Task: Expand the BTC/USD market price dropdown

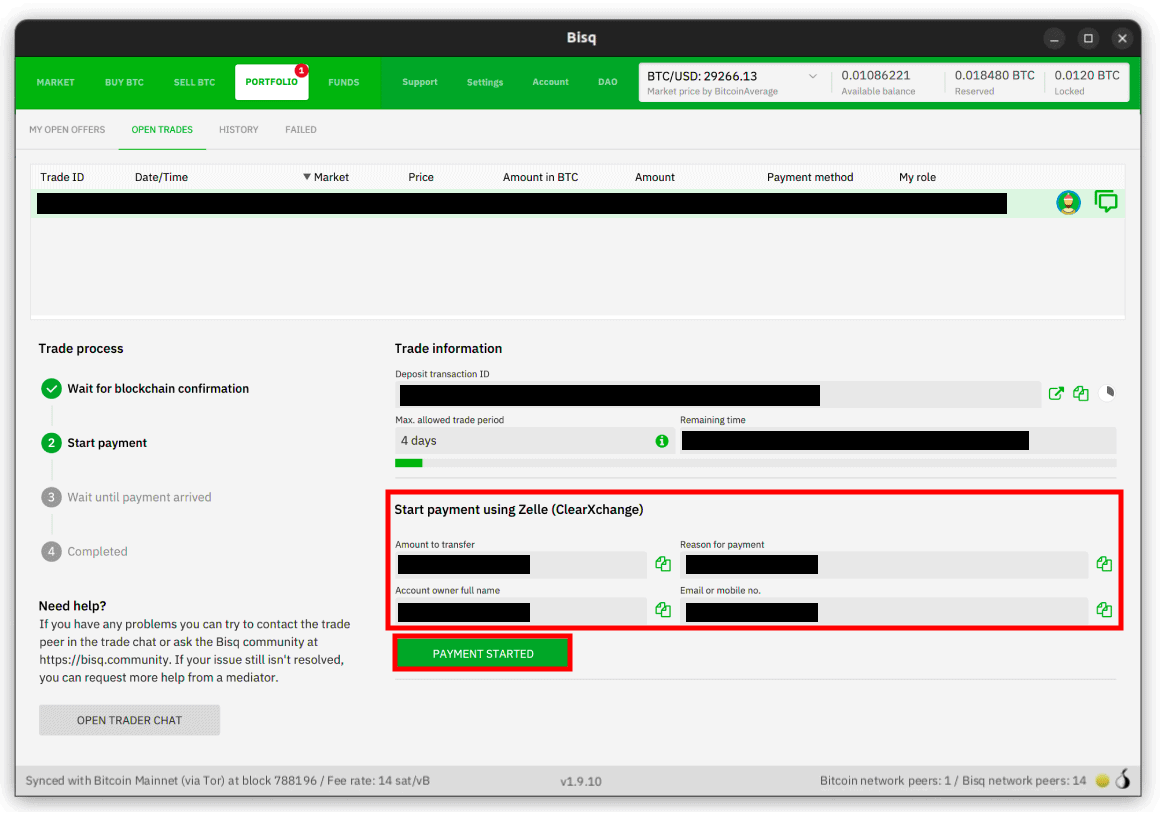Action: coord(812,76)
